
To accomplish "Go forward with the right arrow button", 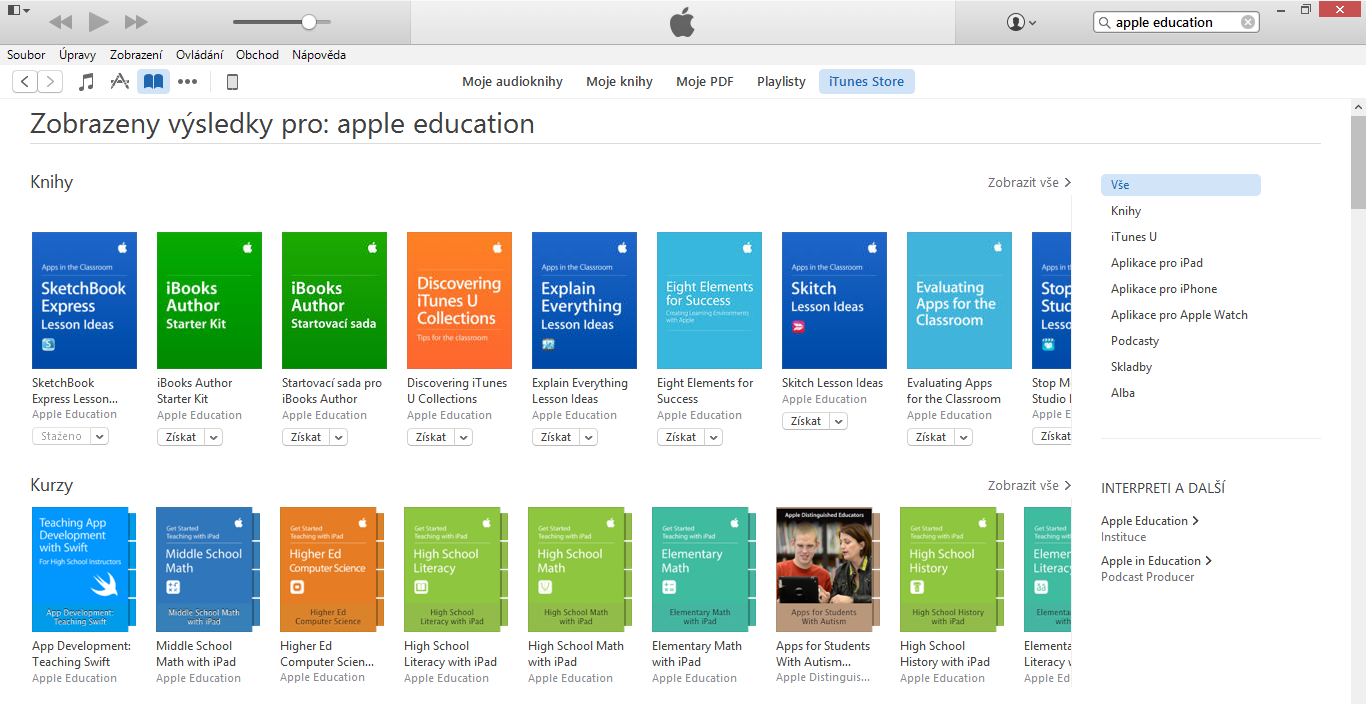I will click(x=50, y=82).
